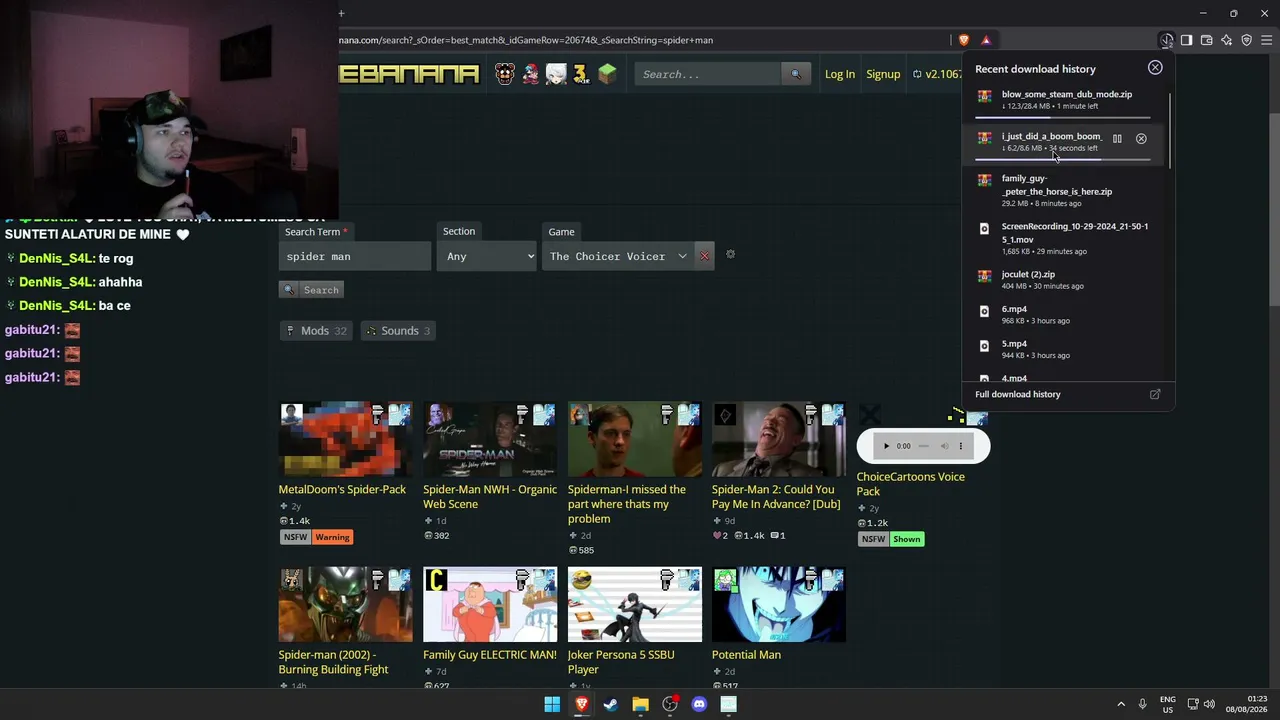The height and width of the screenshot is (720, 1280).
Task: Toggle the browser downloads toolbar button
Action: click(1167, 40)
